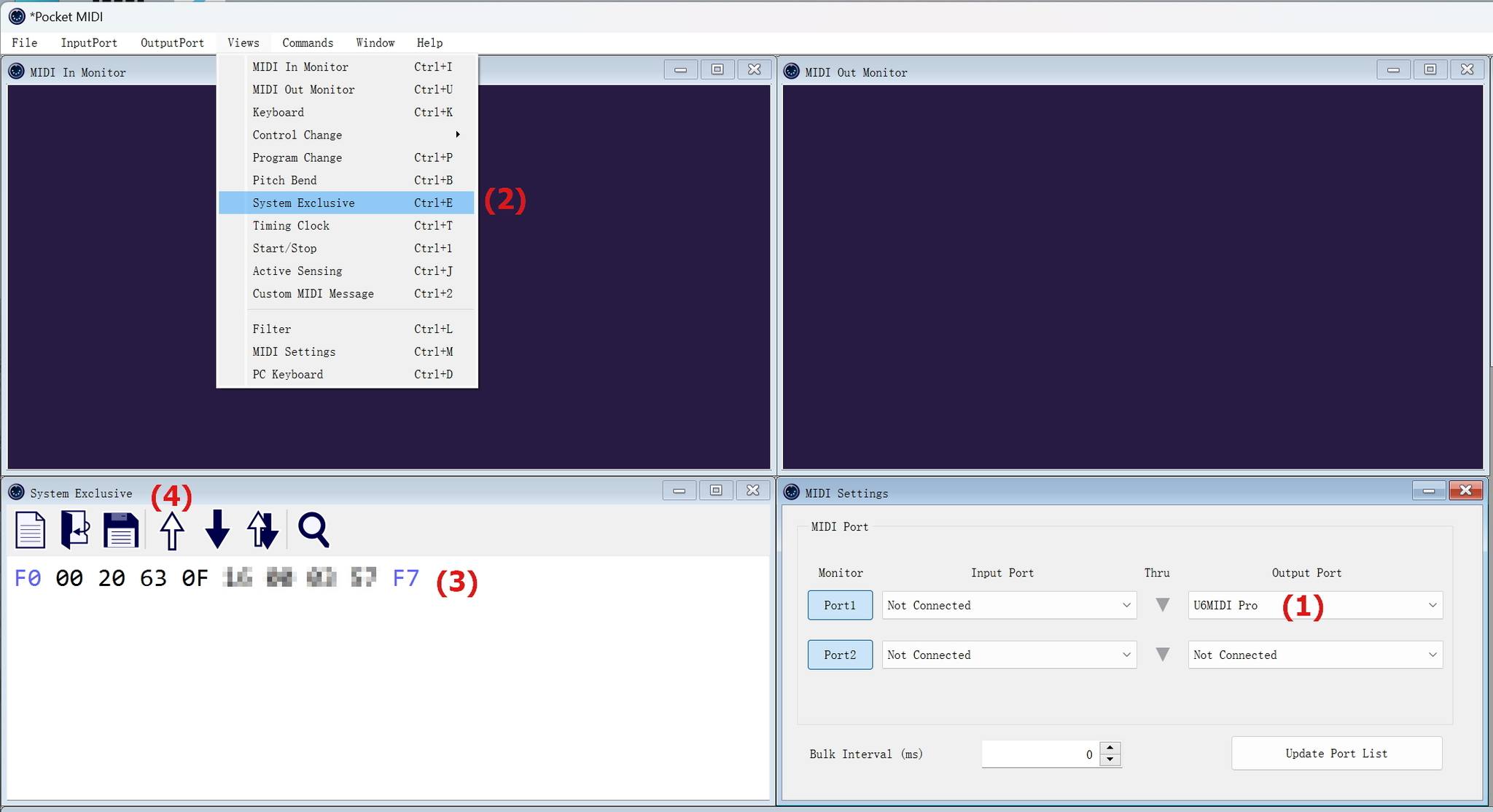1493x812 pixels.
Task: Click the magnifying glass search icon
Action: [313, 530]
